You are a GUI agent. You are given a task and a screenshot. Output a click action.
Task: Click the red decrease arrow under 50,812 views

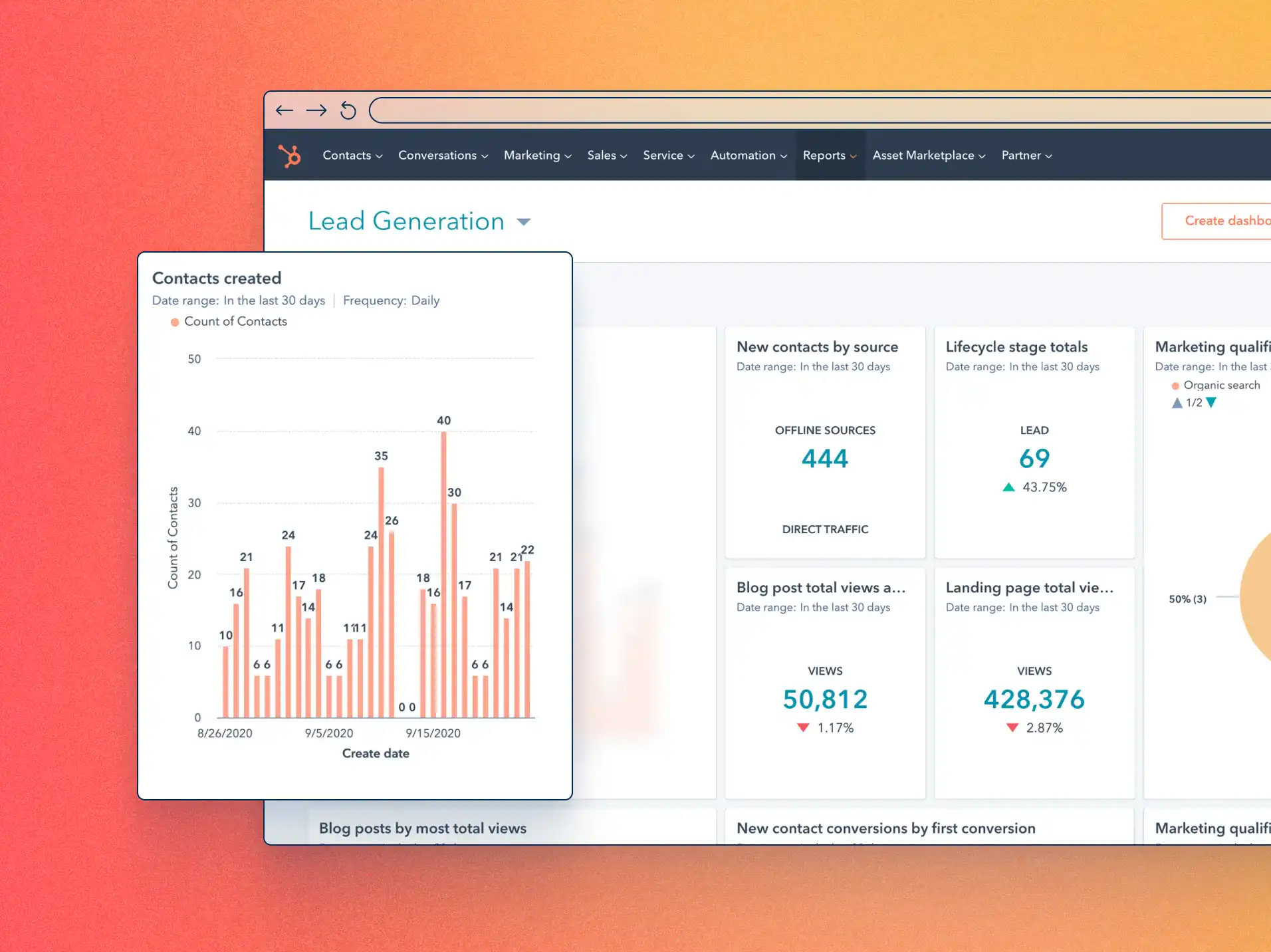click(x=802, y=727)
